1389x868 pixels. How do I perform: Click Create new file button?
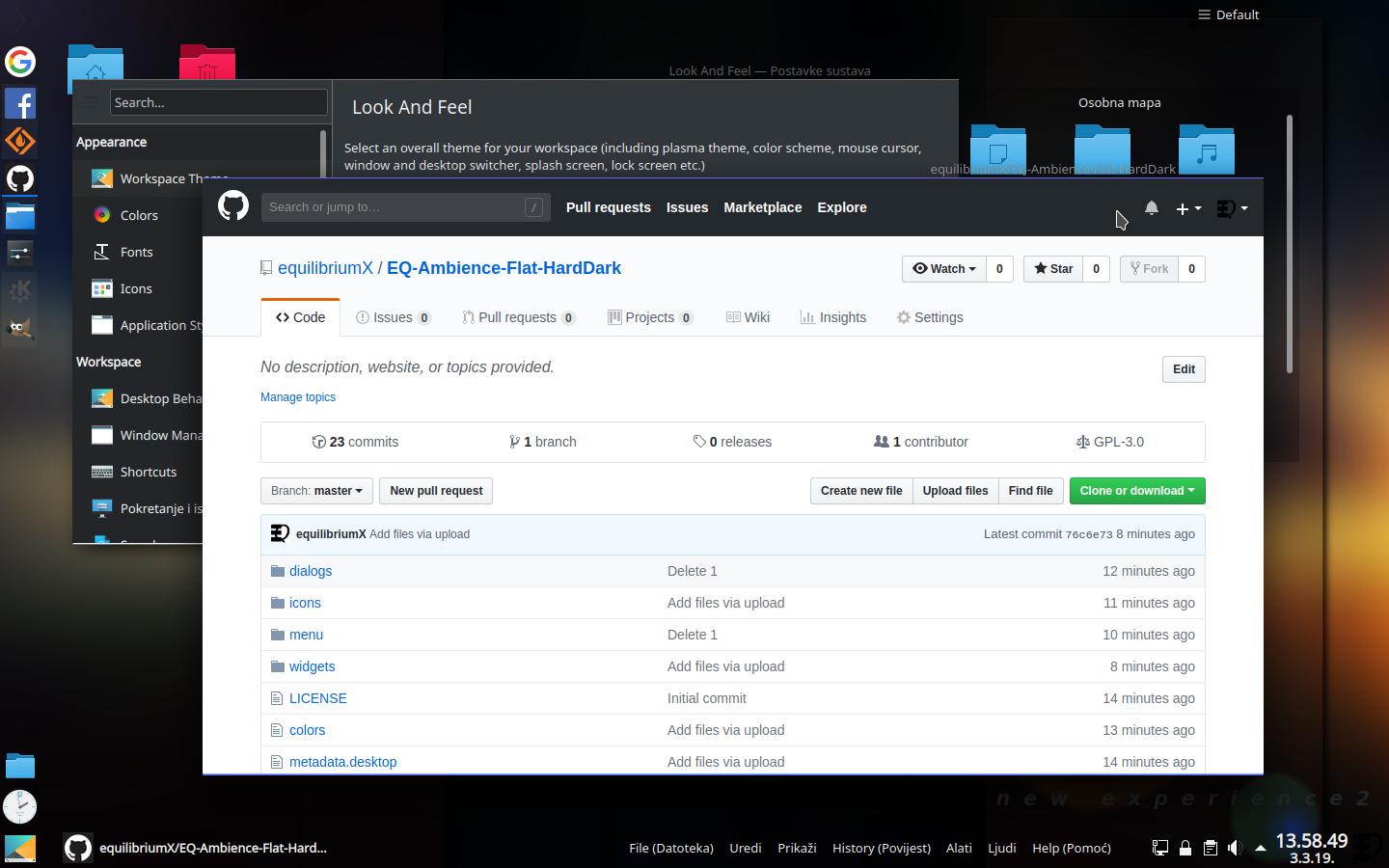coord(861,491)
